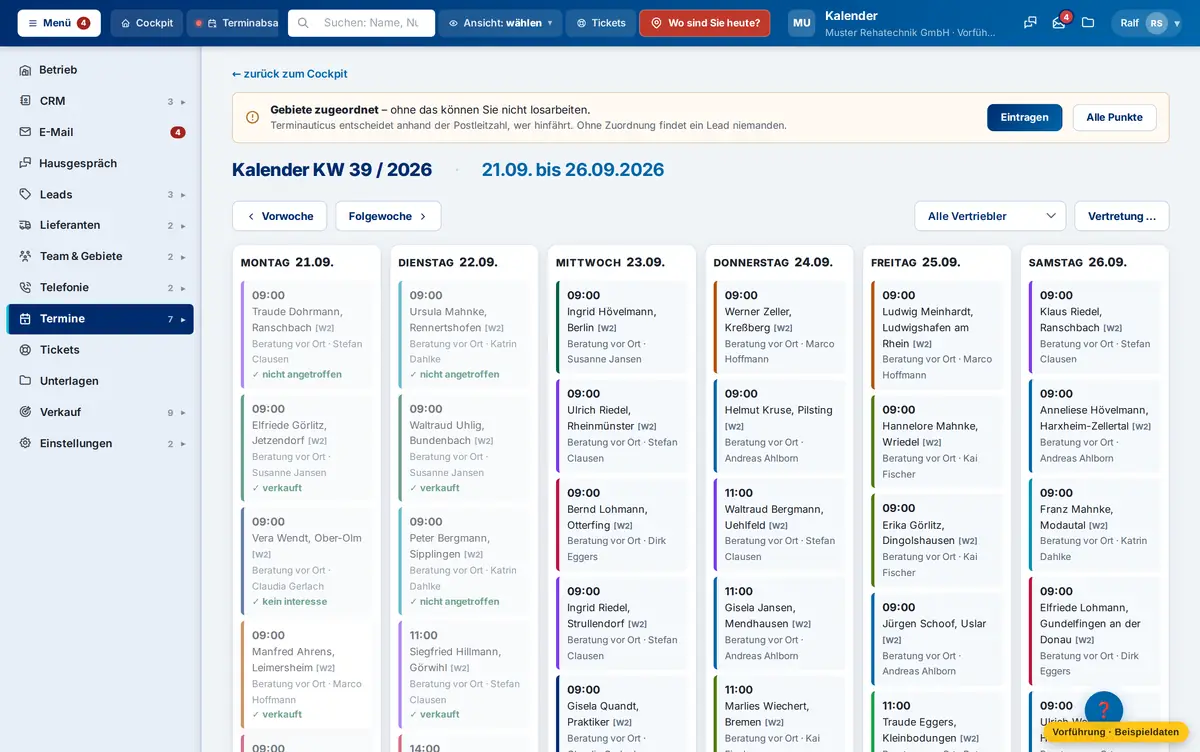Open Waltraud Bergmann, Uehlfeld appointment
The image size is (1200, 752).
779,524
